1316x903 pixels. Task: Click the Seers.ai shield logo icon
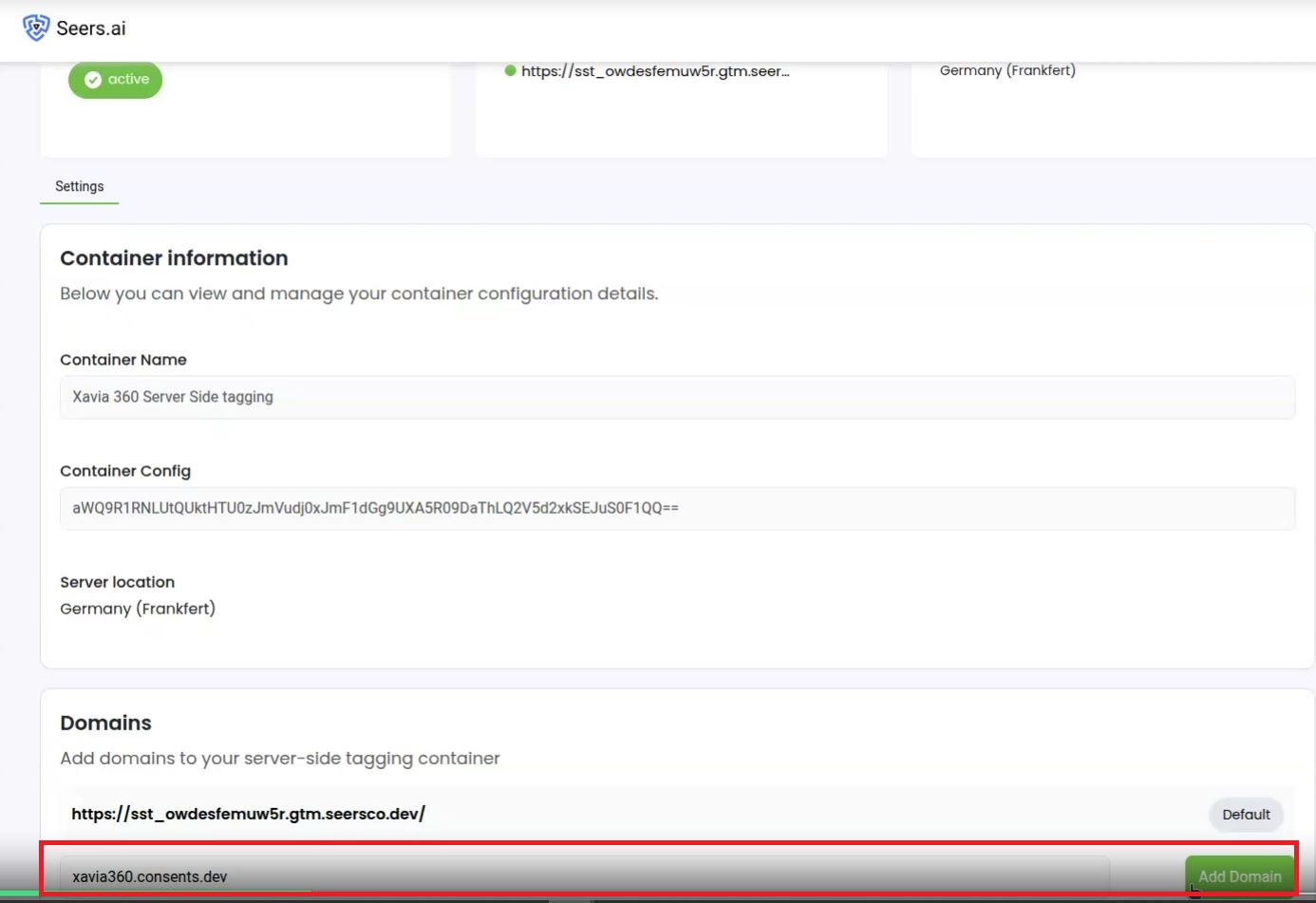click(36, 28)
